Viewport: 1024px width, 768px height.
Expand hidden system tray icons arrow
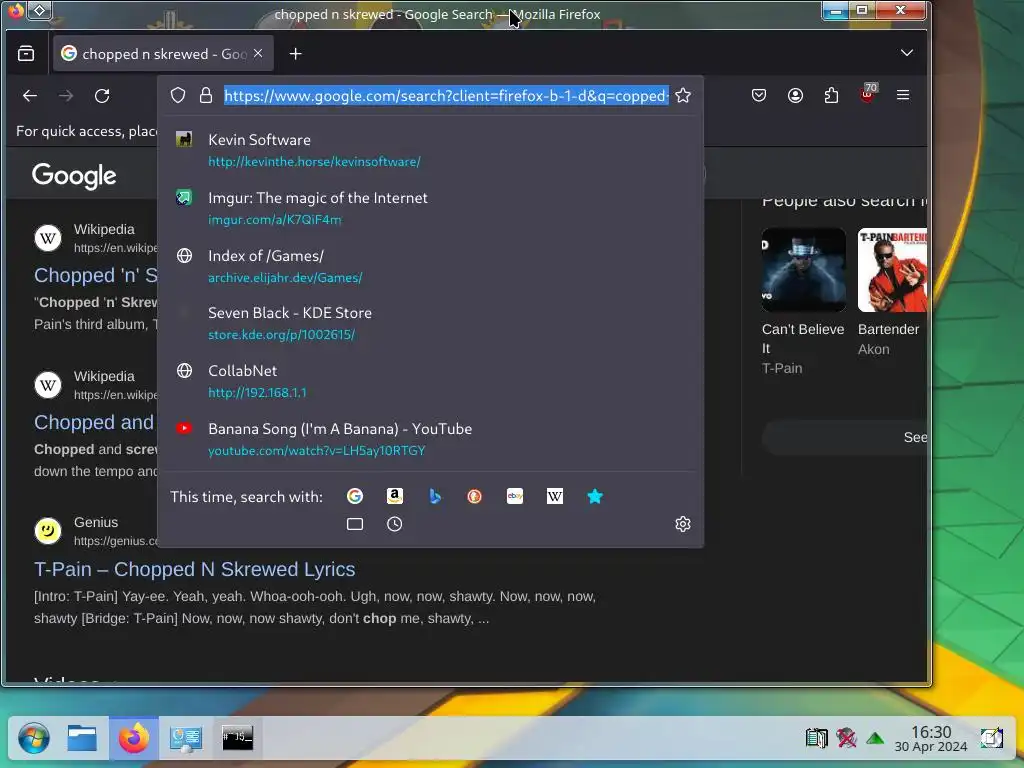tap(875, 739)
